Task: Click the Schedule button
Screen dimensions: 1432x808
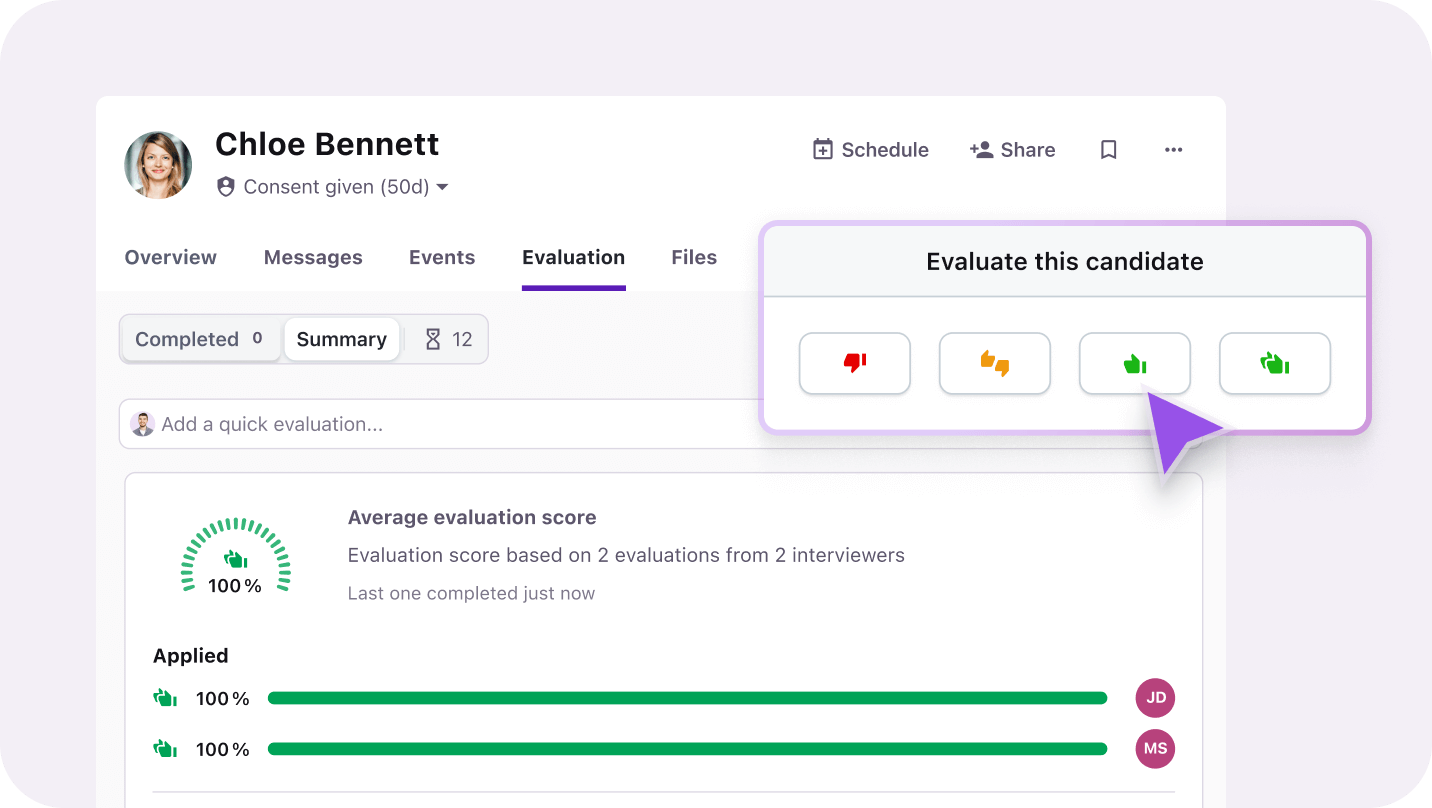Action: click(870, 150)
